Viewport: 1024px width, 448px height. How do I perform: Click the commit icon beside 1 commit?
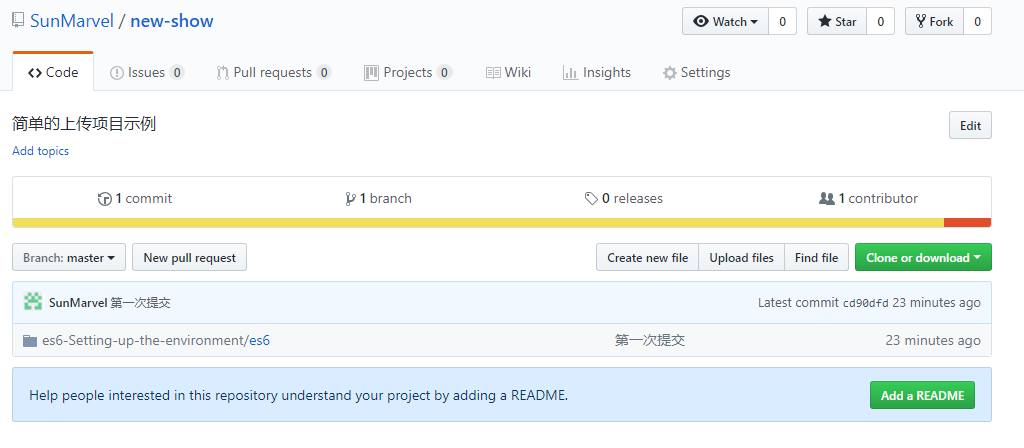click(x=104, y=199)
